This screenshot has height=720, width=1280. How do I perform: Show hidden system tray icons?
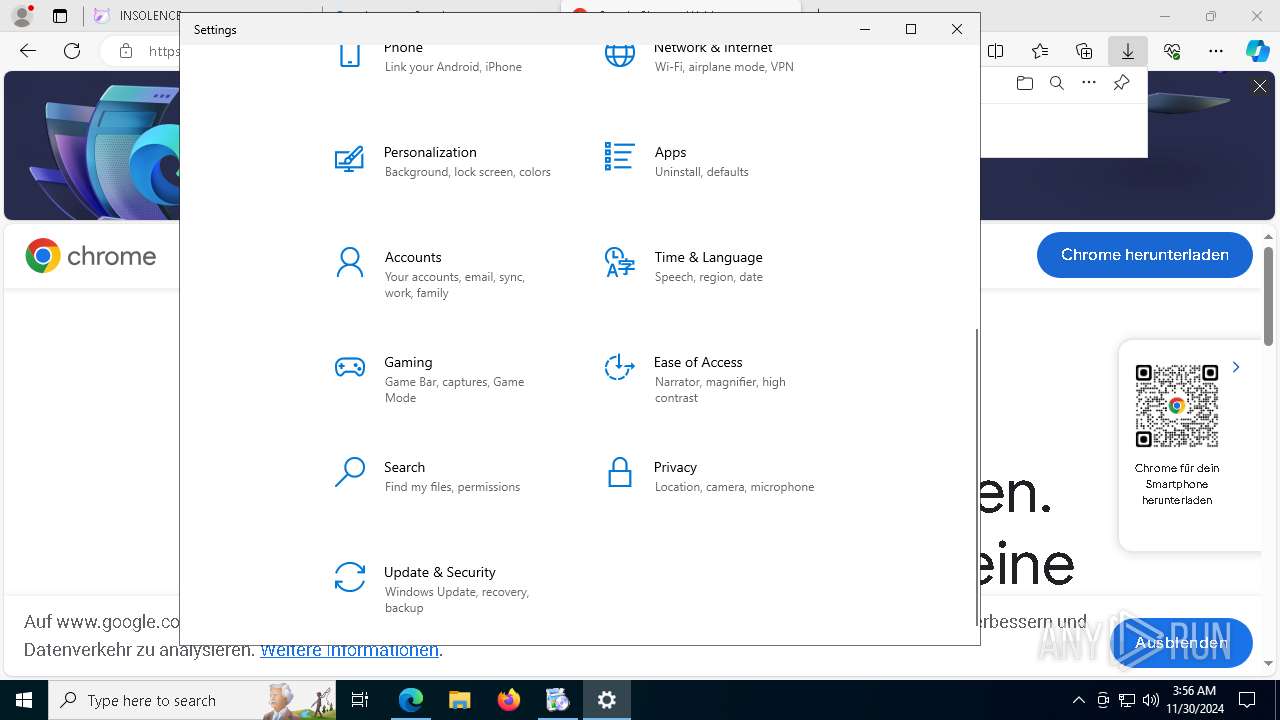click(1078, 700)
